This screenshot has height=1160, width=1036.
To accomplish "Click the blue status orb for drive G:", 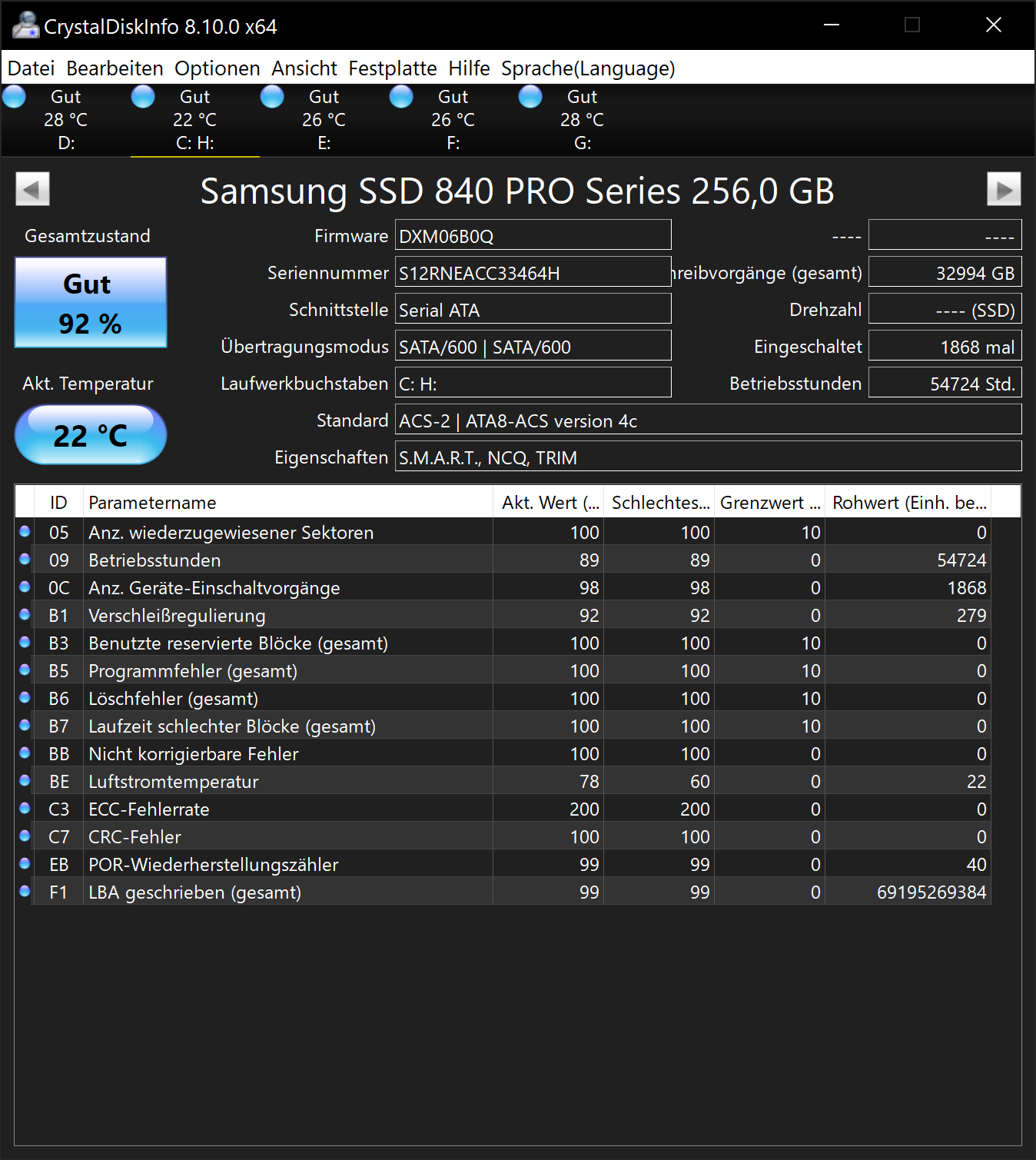I will pyautogui.click(x=530, y=97).
